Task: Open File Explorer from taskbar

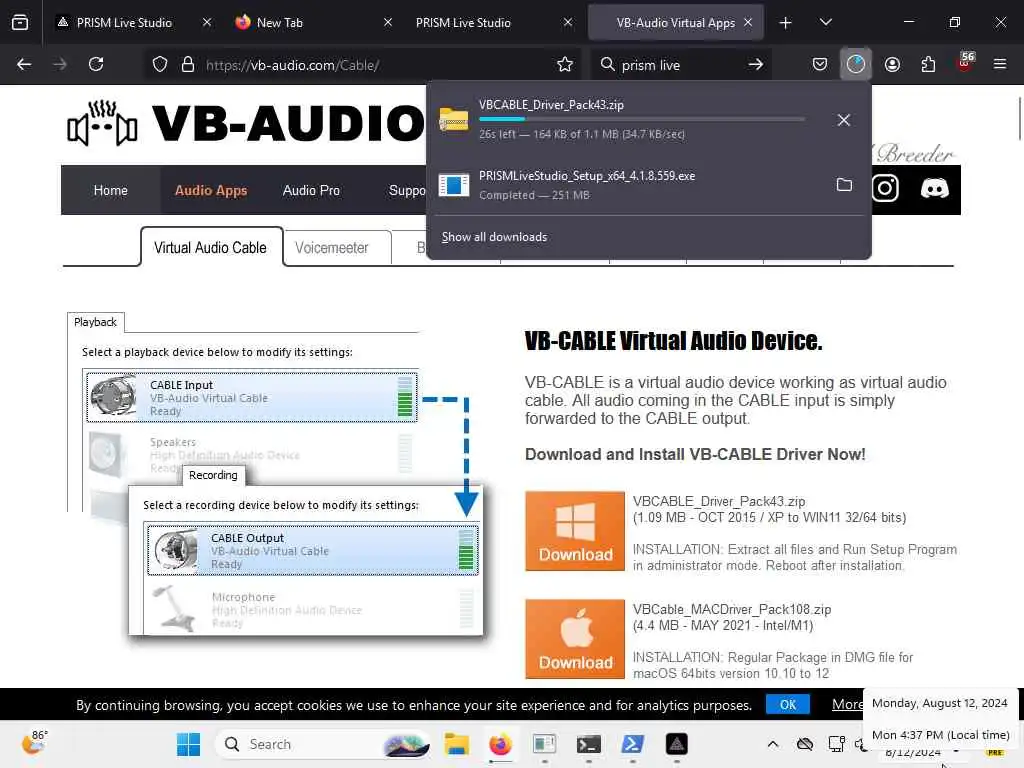Action: pos(456,744)
